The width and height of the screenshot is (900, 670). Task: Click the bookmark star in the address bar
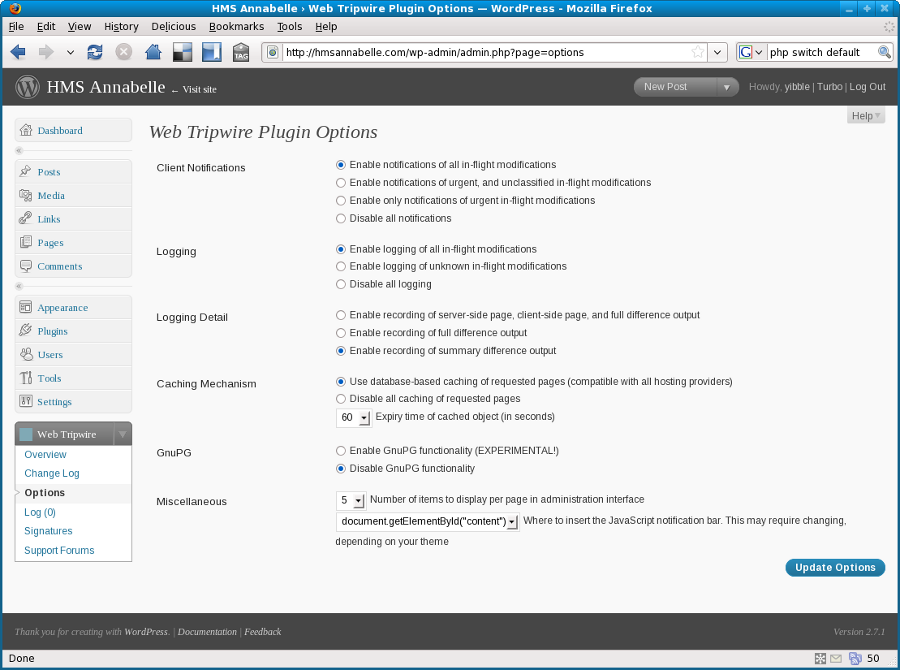pos(698,52)
